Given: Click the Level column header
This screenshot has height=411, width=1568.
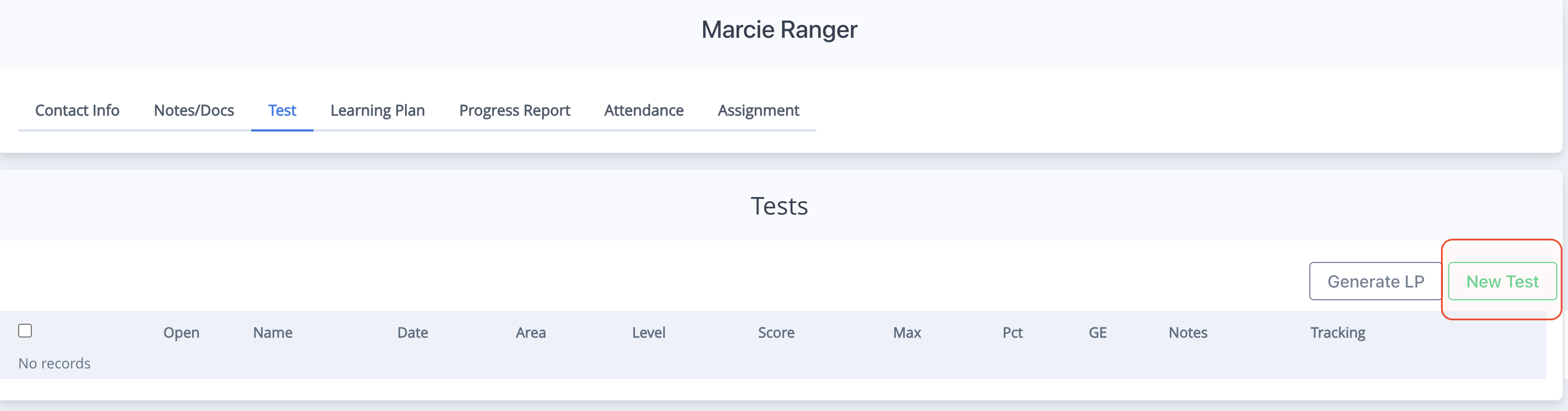Looking at the screenshot, I should pos(649,332).
